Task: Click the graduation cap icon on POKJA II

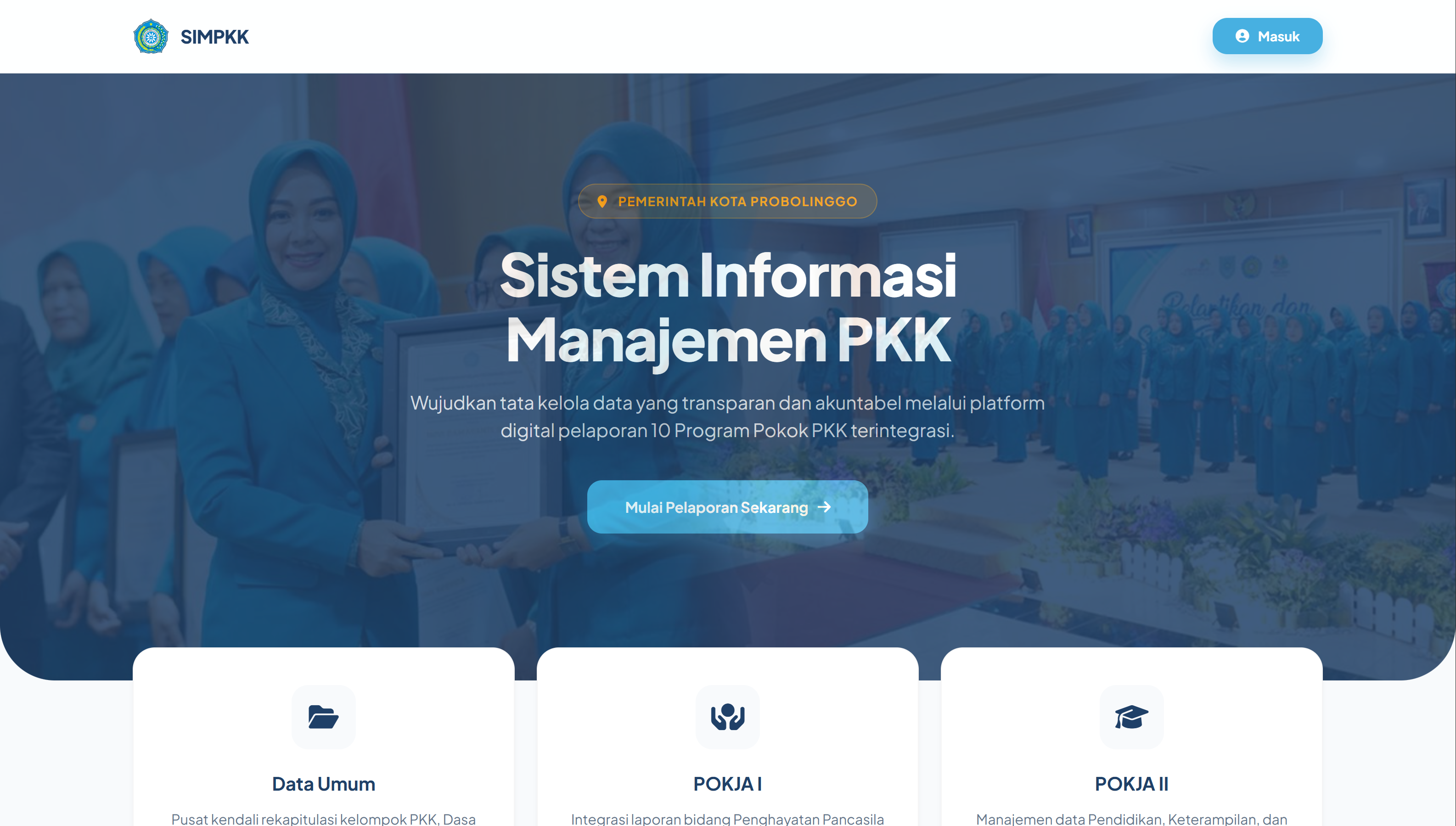Action: coord(1131,717)
